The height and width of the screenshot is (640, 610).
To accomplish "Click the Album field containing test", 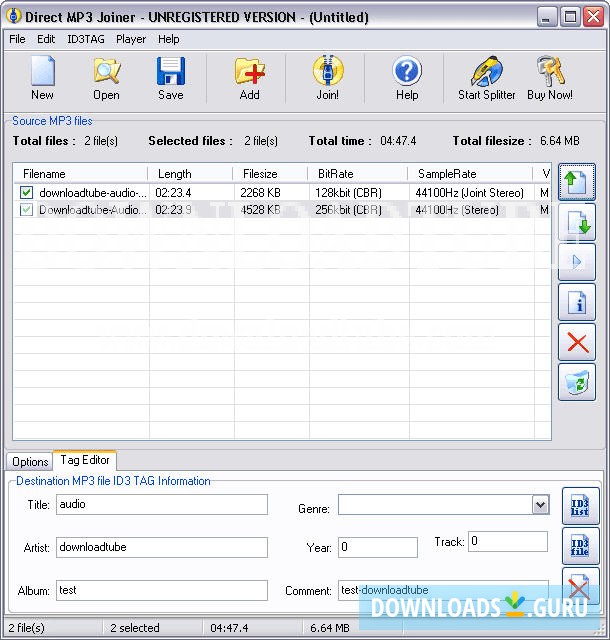I will [162, 590].
